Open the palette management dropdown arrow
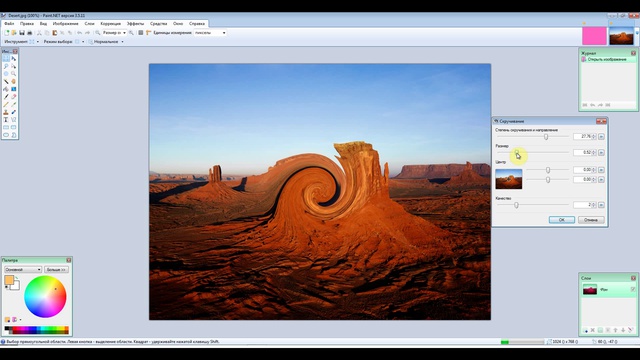The height and width of the screenshot is (360, 640). [20, 320]
